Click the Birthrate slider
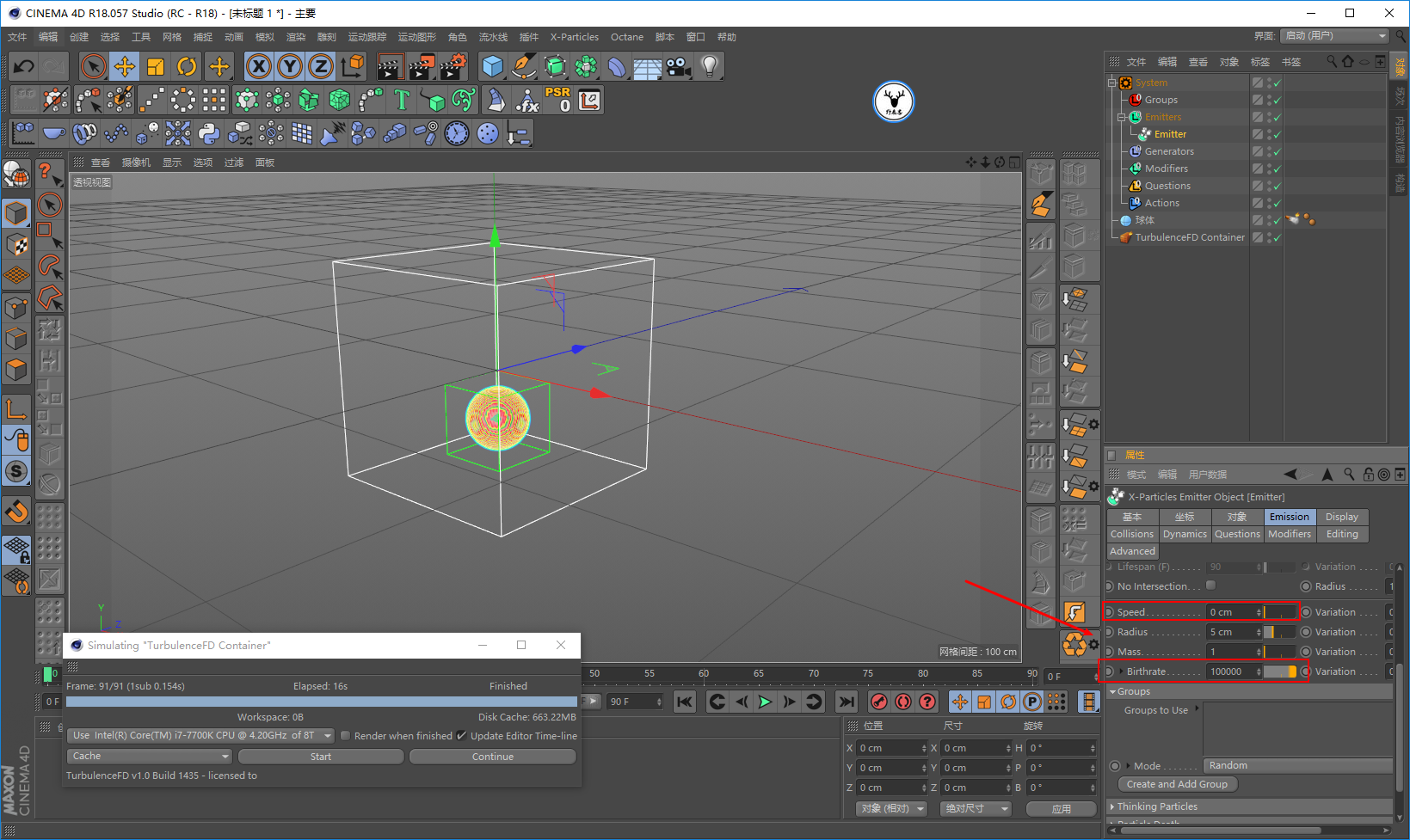Image resolution: width=1410 pixels, height=840 pixels. tap(1279, 671)
